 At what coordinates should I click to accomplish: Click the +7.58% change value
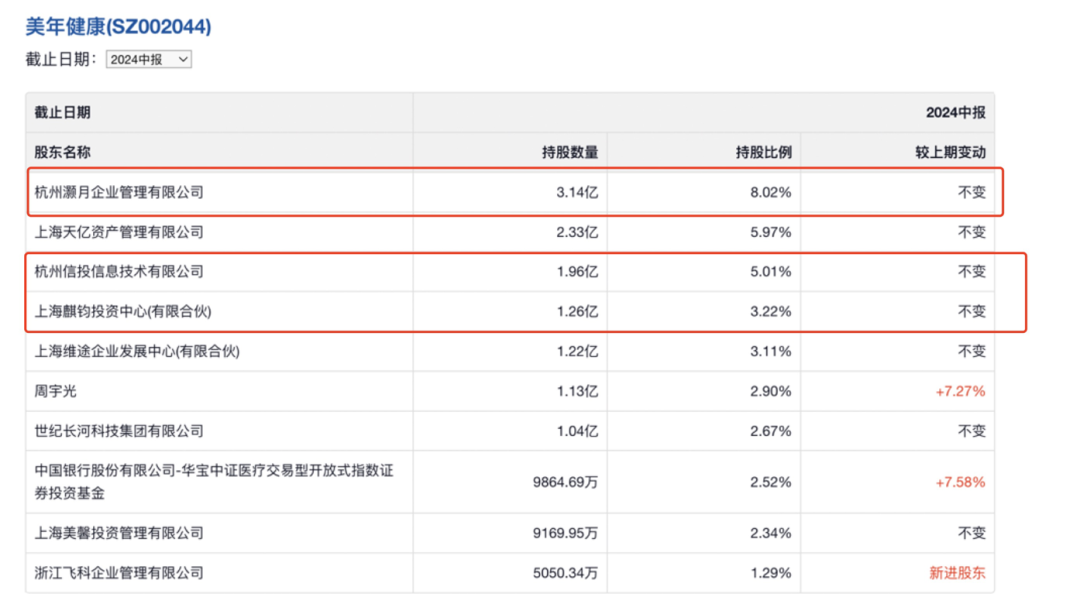[x=959, y=482]
